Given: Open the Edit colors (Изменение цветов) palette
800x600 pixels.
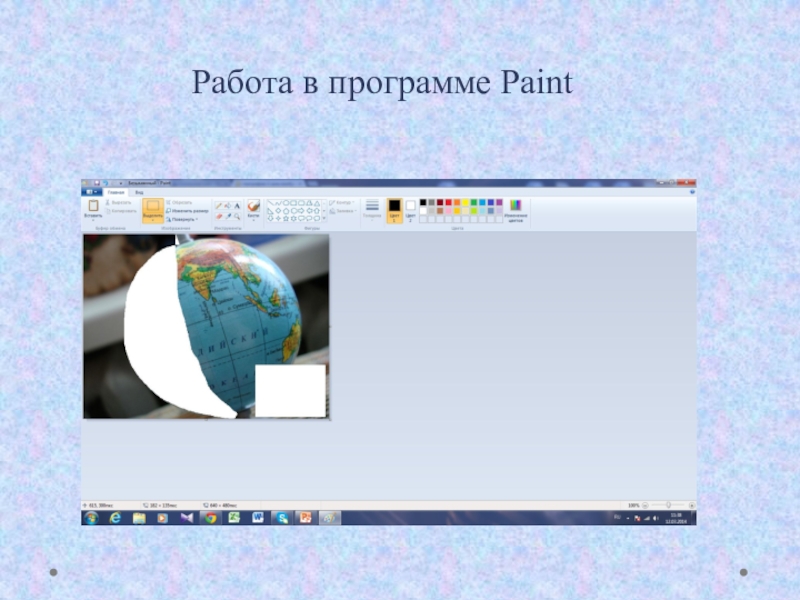Looking at the screenshot, I should (516, 209).
